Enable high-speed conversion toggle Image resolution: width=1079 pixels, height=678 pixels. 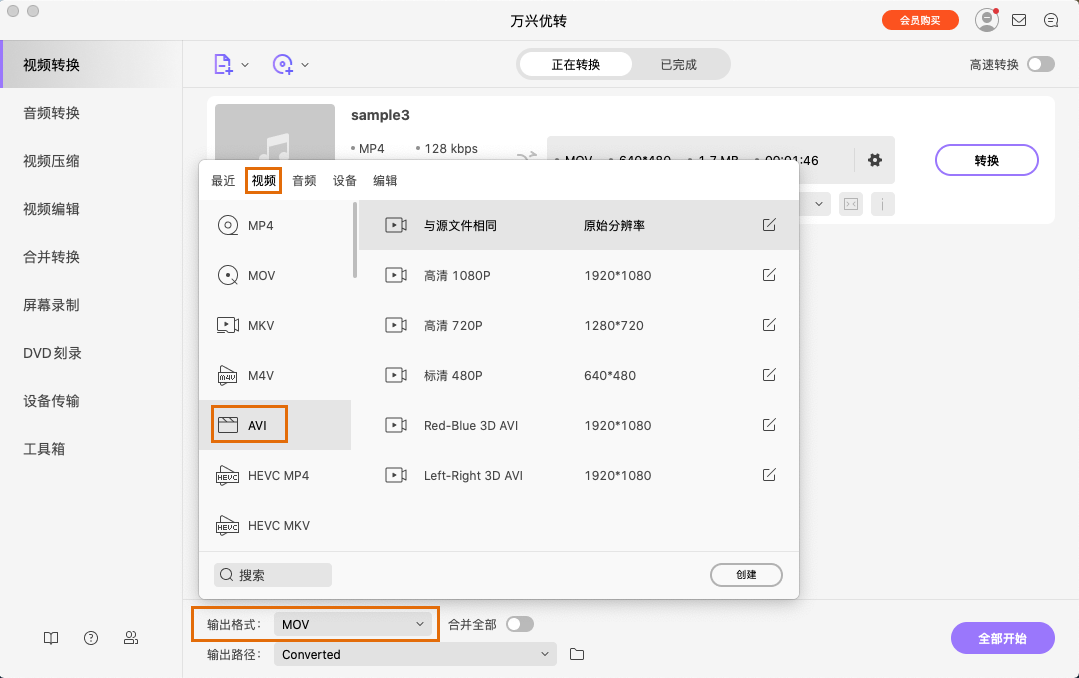coord(1041,62)
